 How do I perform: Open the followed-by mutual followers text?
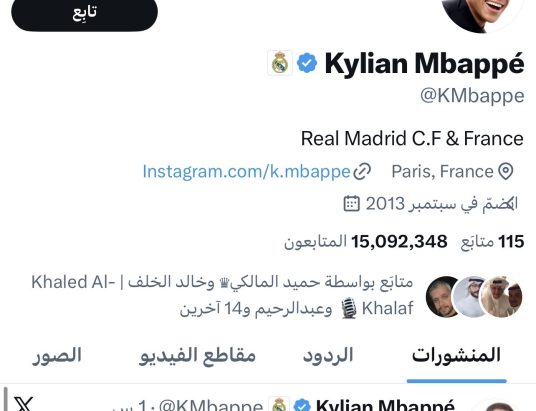tap(222, 295)
